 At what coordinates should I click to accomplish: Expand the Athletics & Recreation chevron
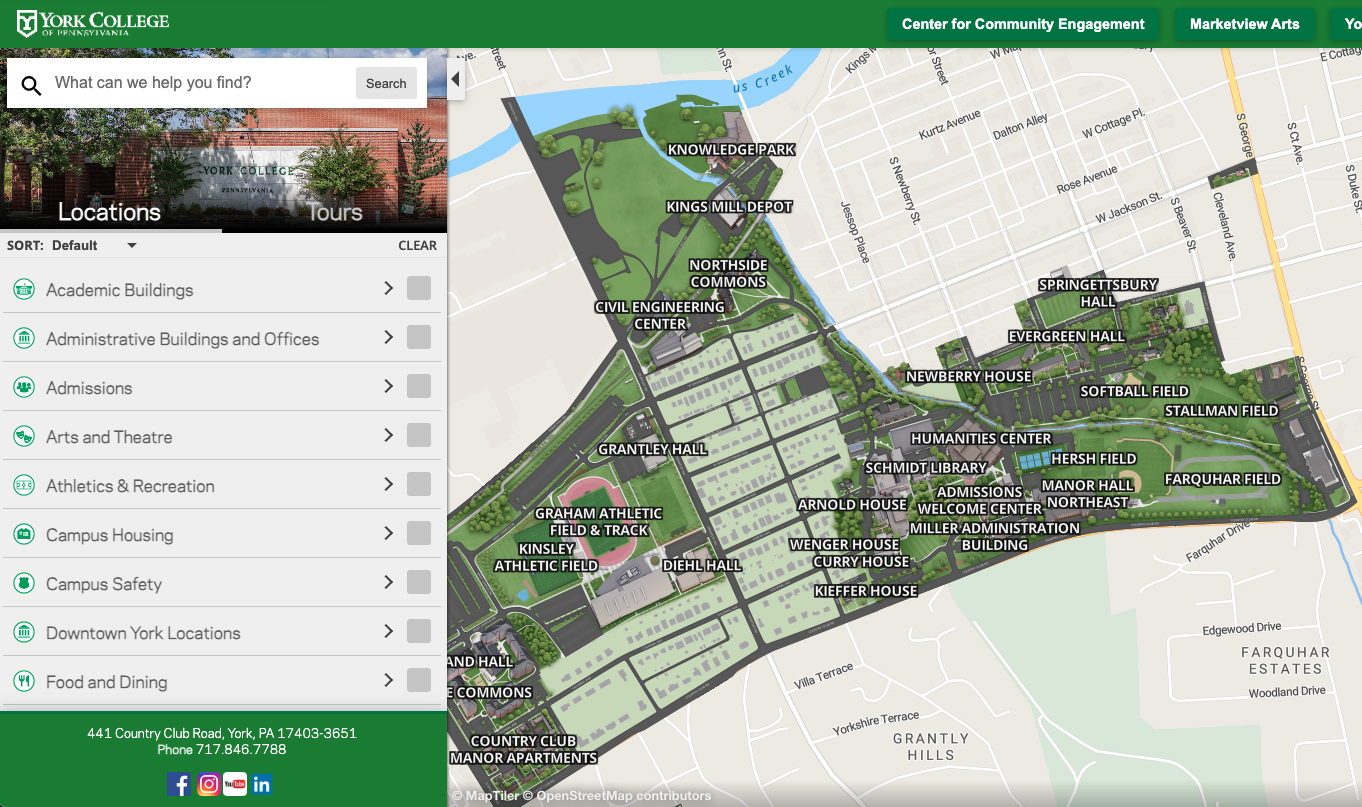coord(388,484)
